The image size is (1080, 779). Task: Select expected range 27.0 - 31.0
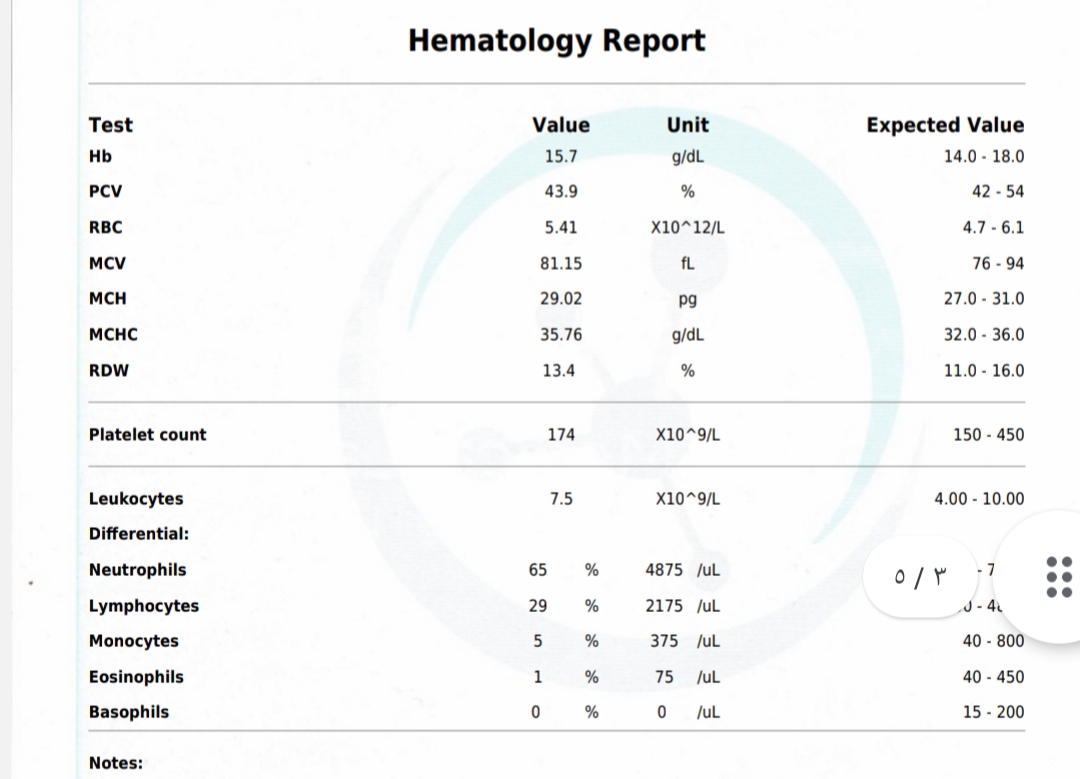(984, 298)
